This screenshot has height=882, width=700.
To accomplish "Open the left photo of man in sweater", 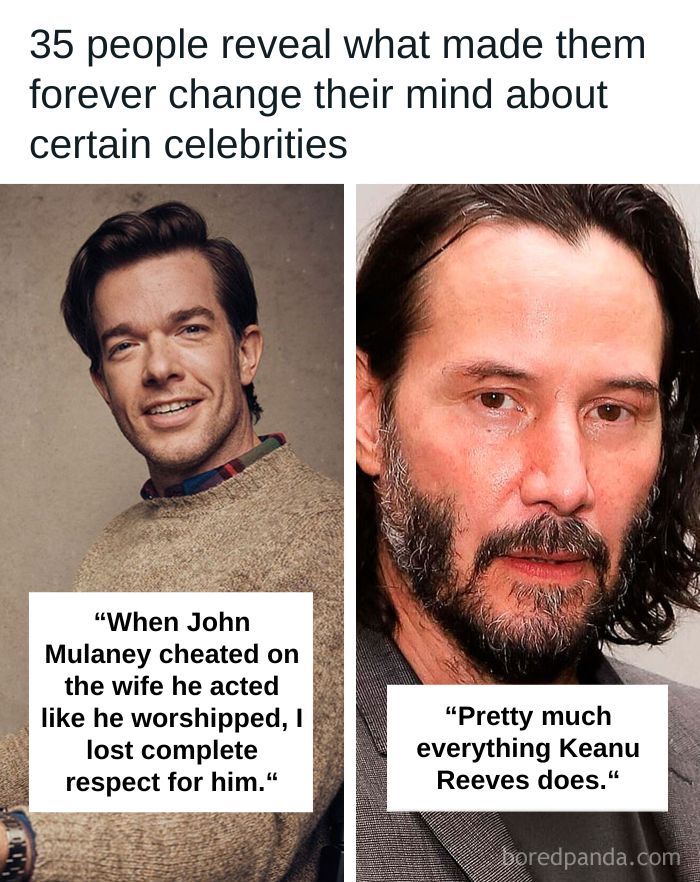I will (172, 533).
